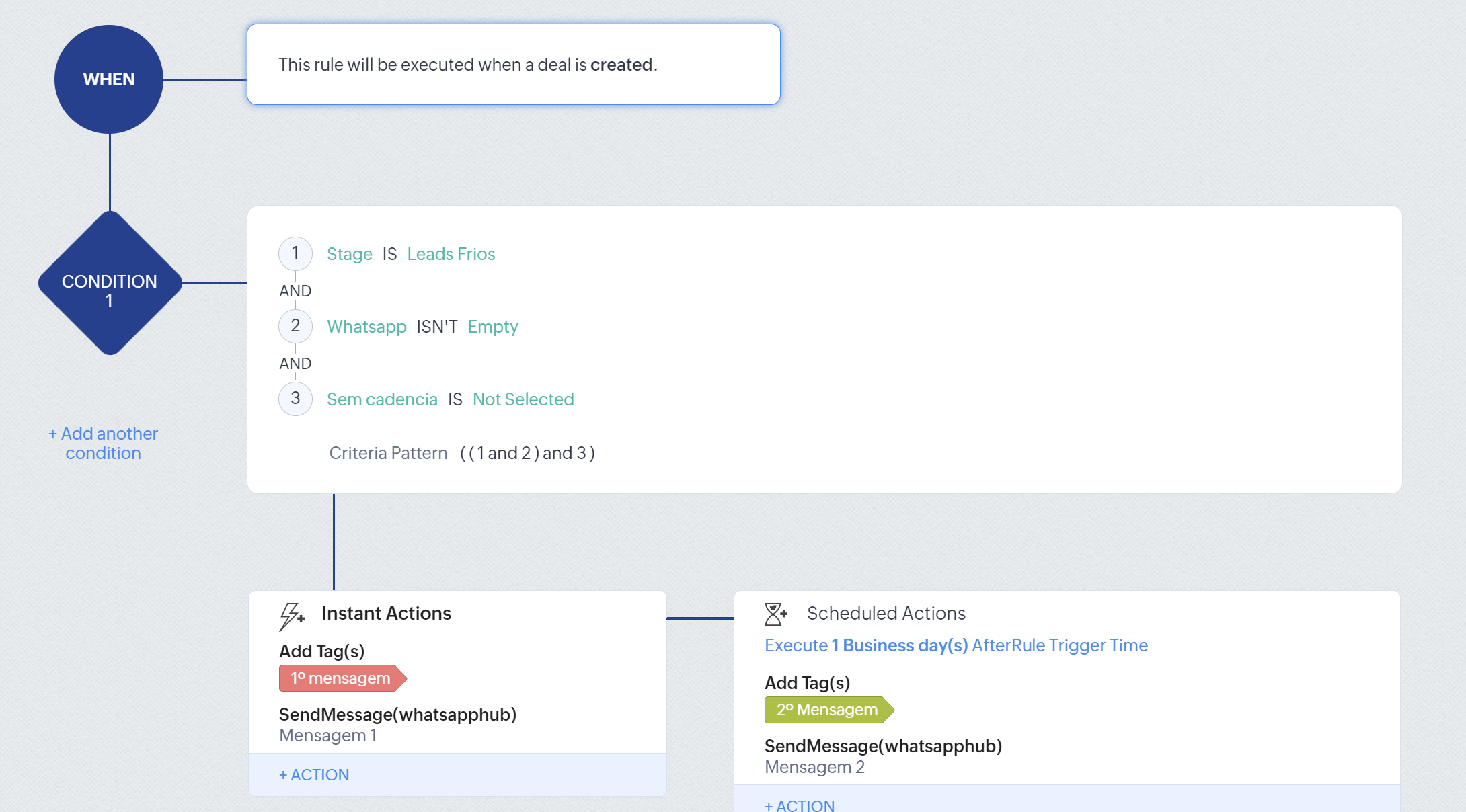Click criteria number 3 circle
The image size is (1466, 812).
click(295, 399)
